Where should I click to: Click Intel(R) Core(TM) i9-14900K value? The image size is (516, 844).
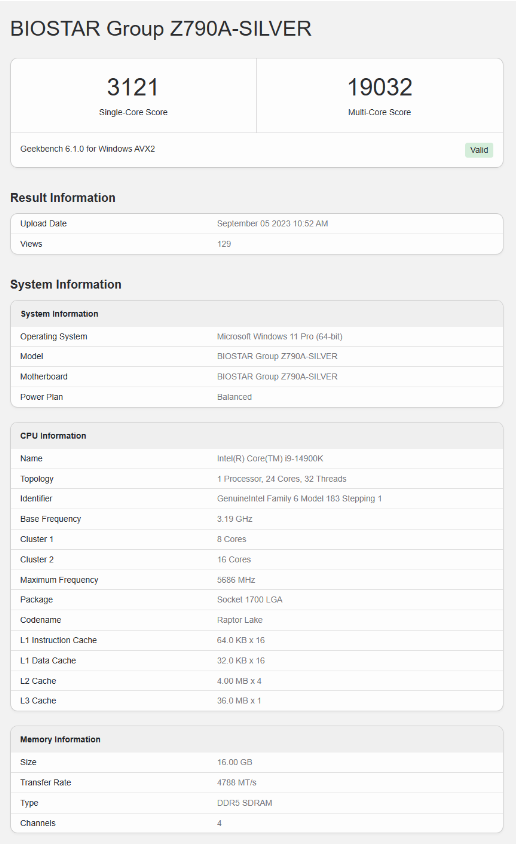[270, 459]
